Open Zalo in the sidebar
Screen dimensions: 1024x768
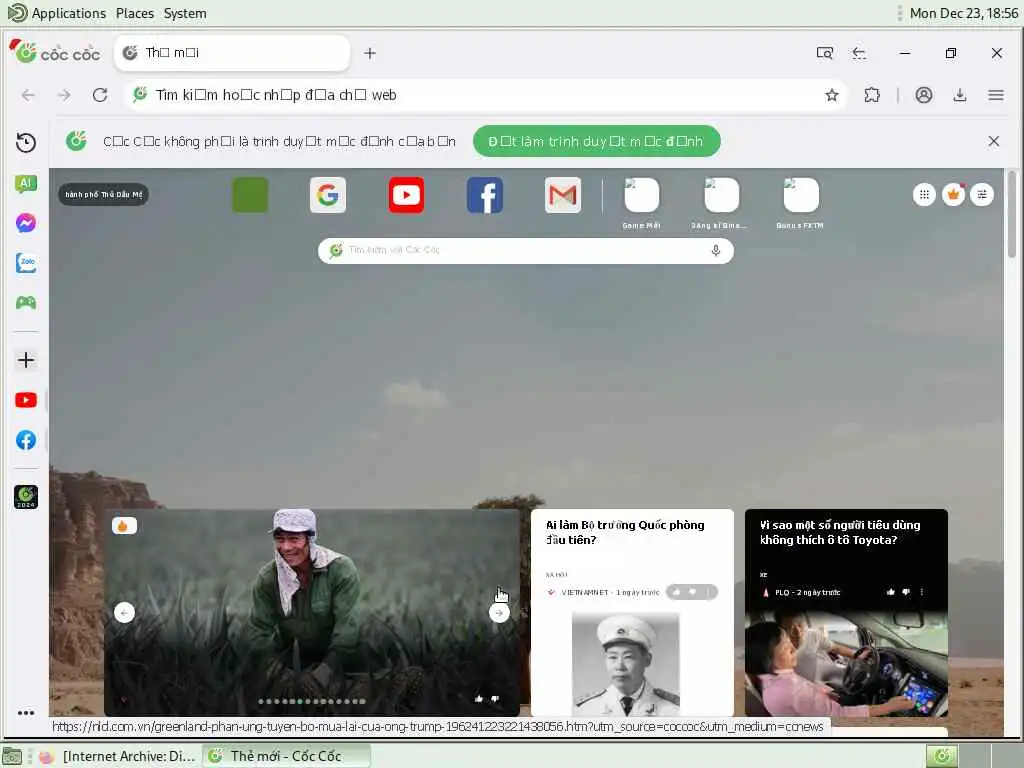[x=26, y=263]
